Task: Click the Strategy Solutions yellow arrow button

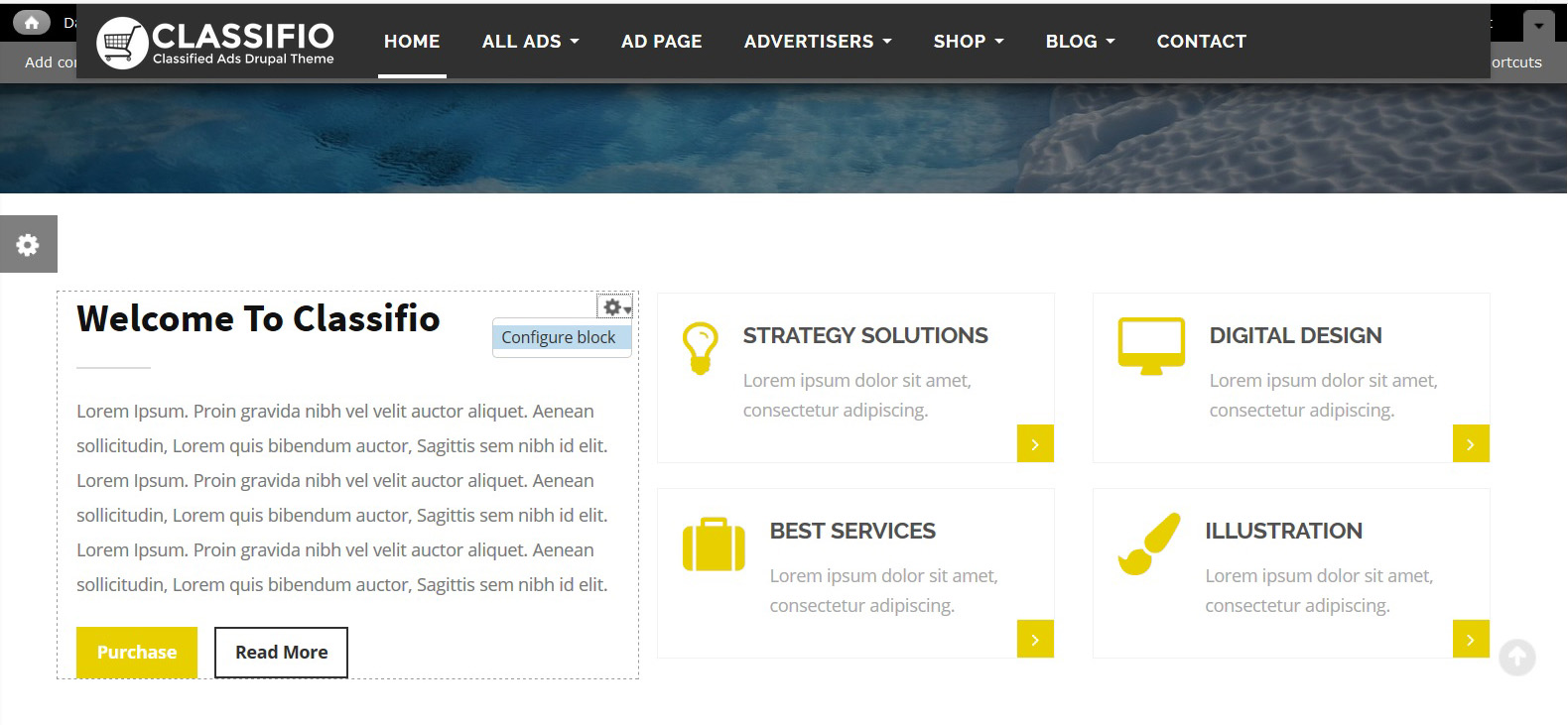Action: click(x=1034, y=444)
